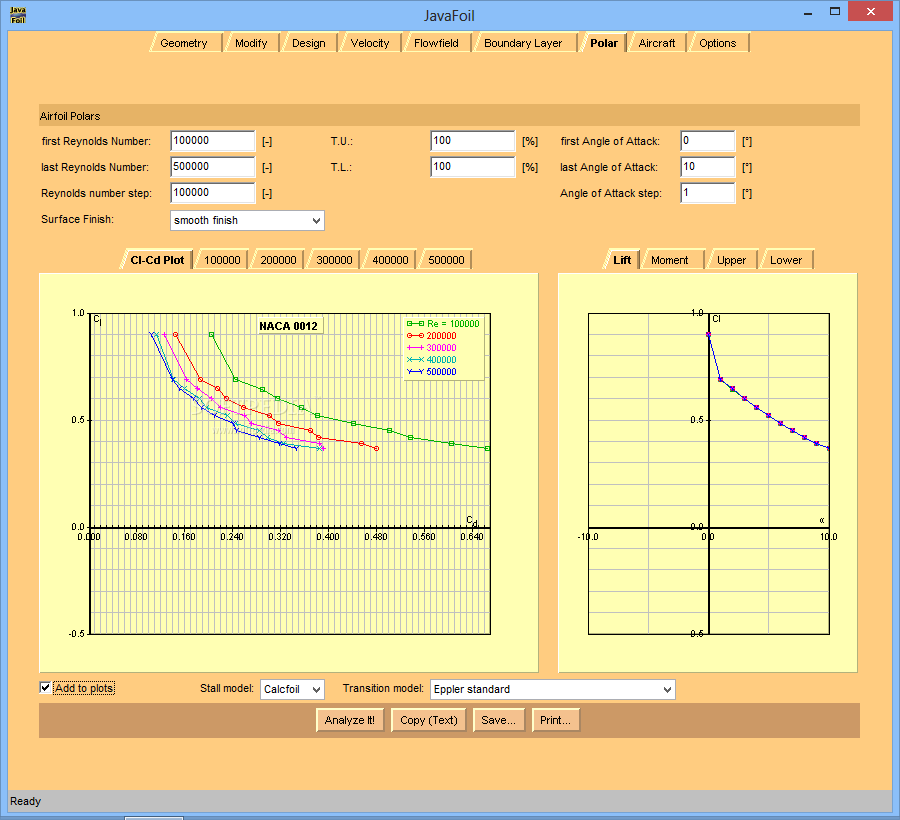900x820 pixels.
Task: Open the 400000 Reynolds results tab
Action: coord(391,260)
